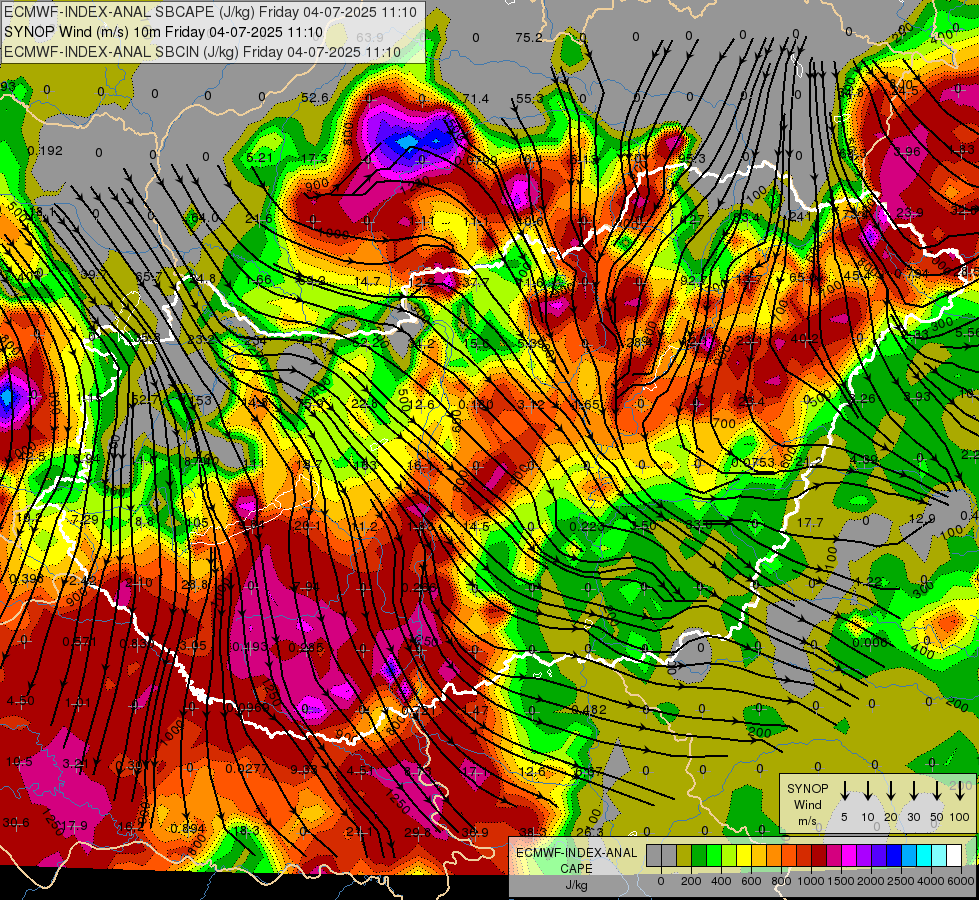Viewport: 979px width, 900px height.
Task: Click the station value 3.50
Action: (x=643, y=525)
